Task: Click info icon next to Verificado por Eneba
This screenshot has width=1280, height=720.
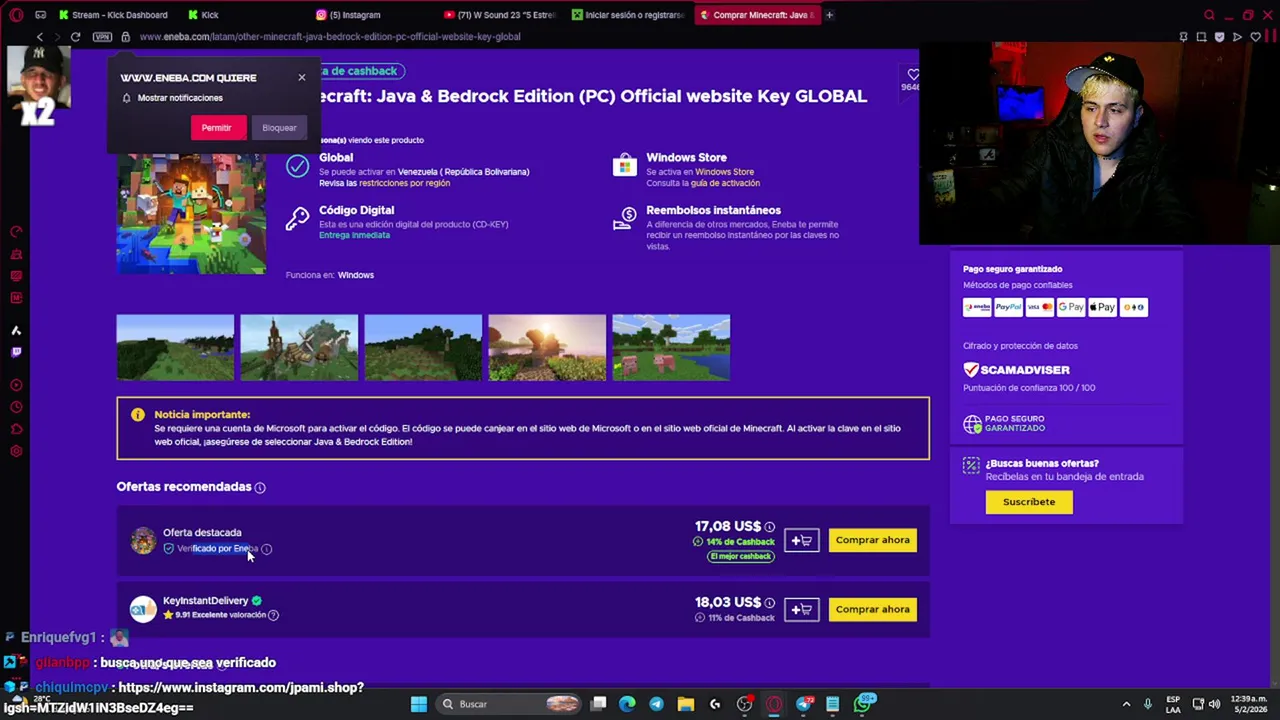Action: [267, 548]
